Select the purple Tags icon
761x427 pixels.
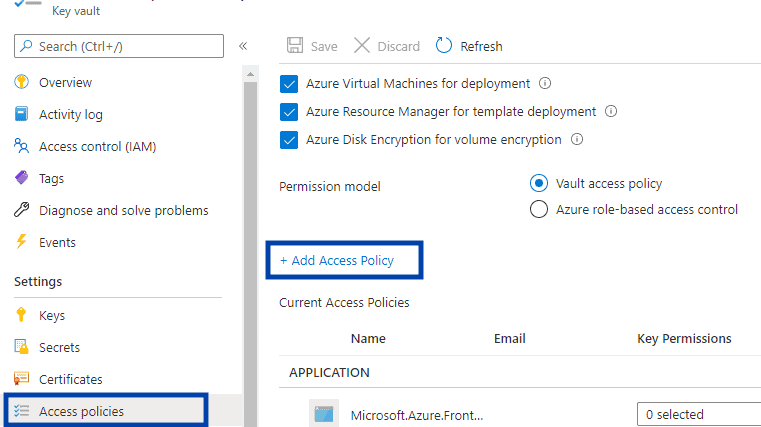21,178
